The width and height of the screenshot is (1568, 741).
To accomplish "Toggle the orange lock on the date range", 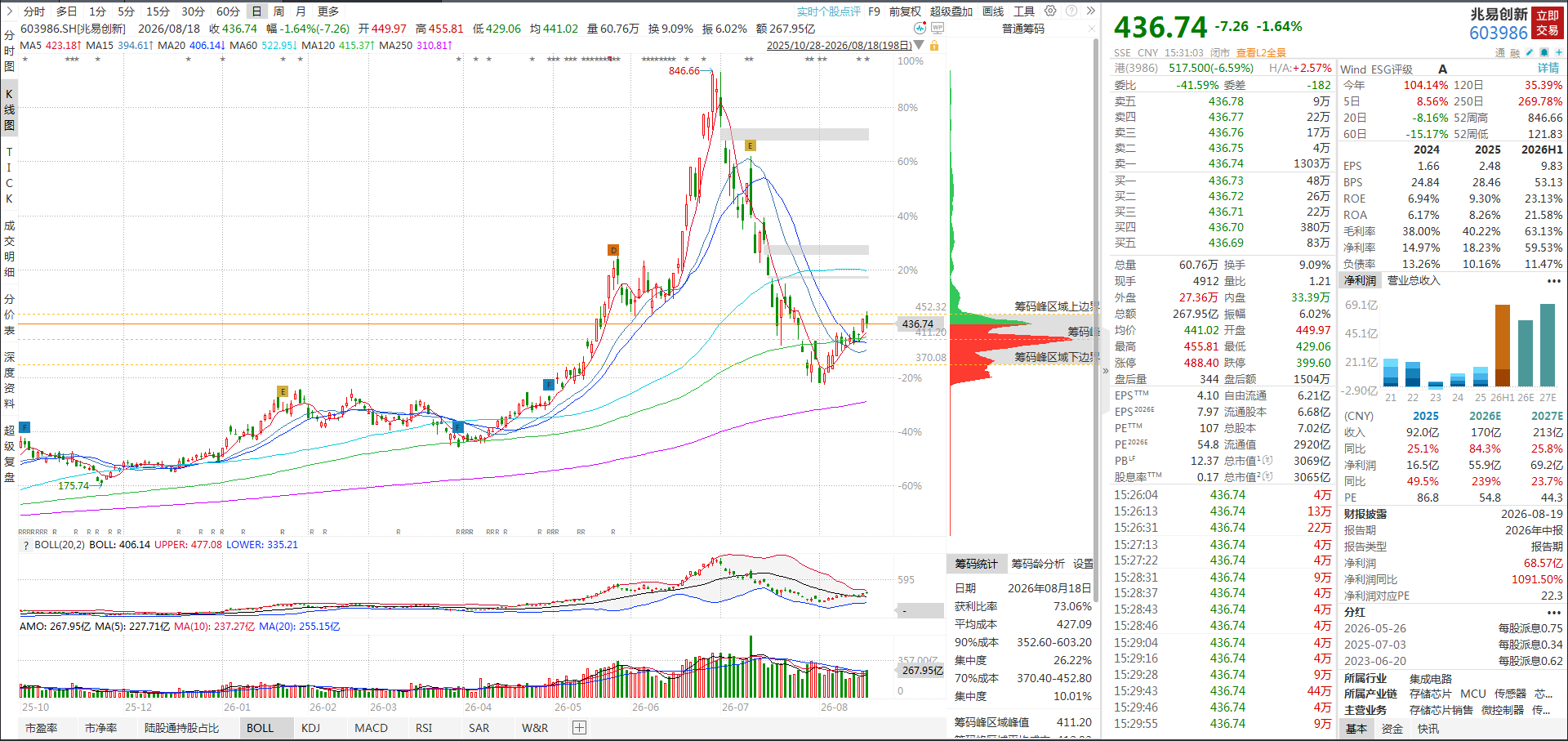I will [934, 46].
